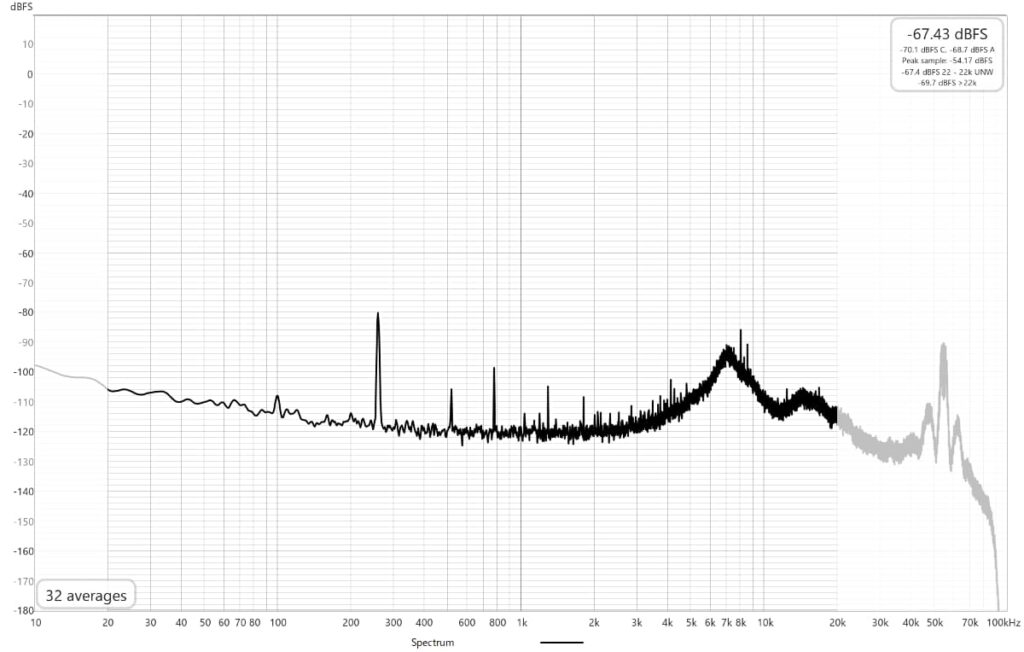Click the tallest peak near 250 Hz
This screenshot has width=1024, height=652.
coord(377,314)
